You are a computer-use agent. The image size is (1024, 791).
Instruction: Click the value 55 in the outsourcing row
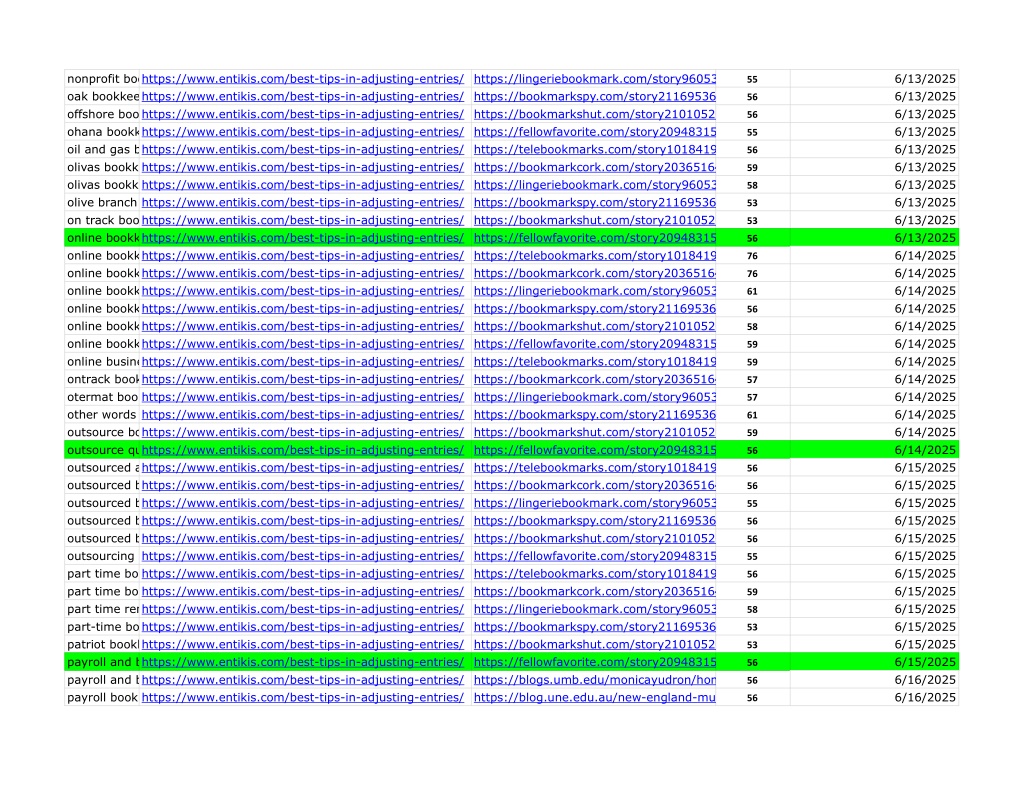coord(752,556)
